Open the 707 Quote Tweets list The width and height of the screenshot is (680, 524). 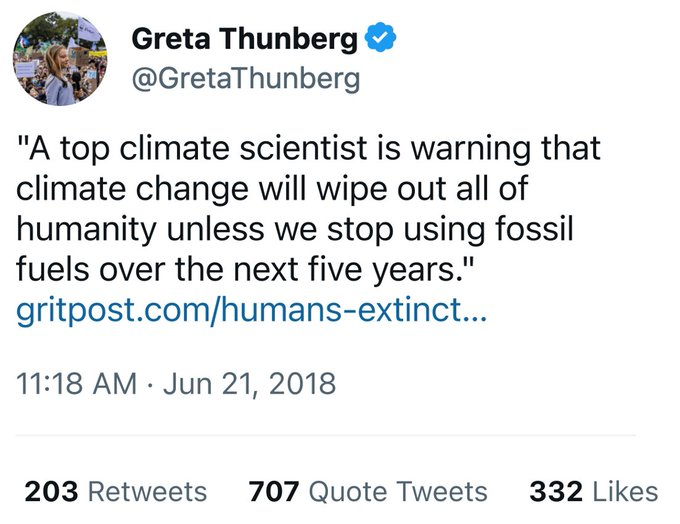coord(368,491)
